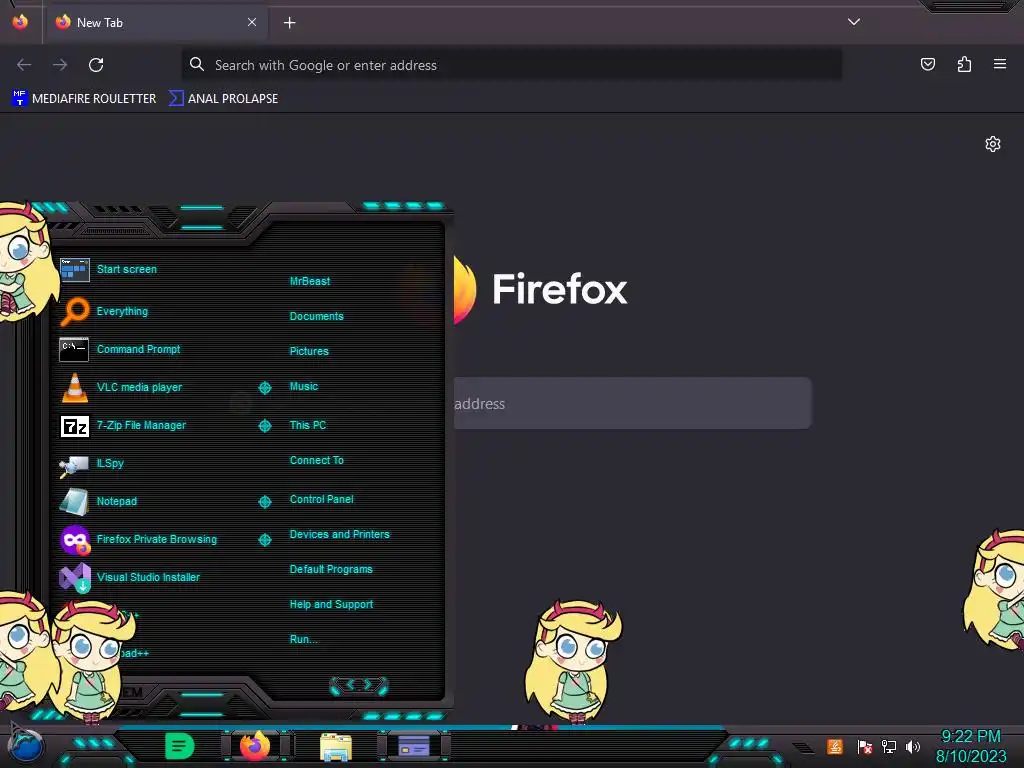The image size is (1024, 768).
Task: Open network tray icon
Action: tap(889, 746)
